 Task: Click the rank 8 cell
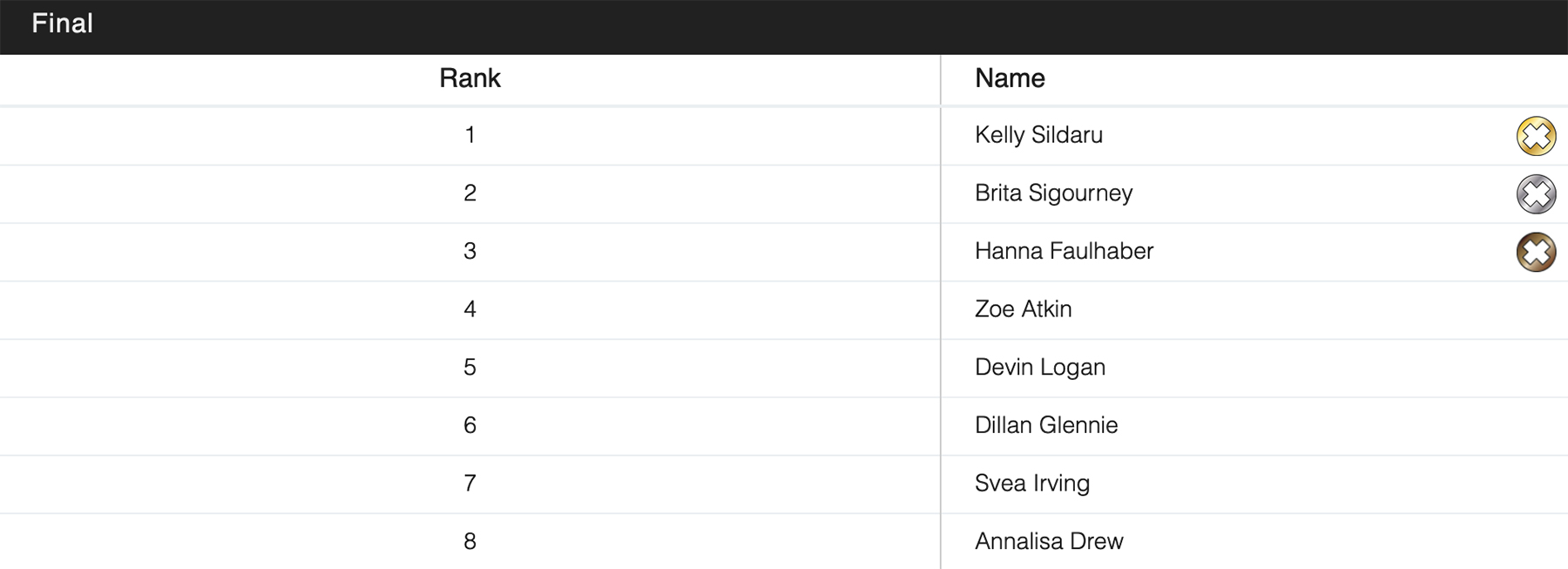pyautogui.click(x=470, y=541)
